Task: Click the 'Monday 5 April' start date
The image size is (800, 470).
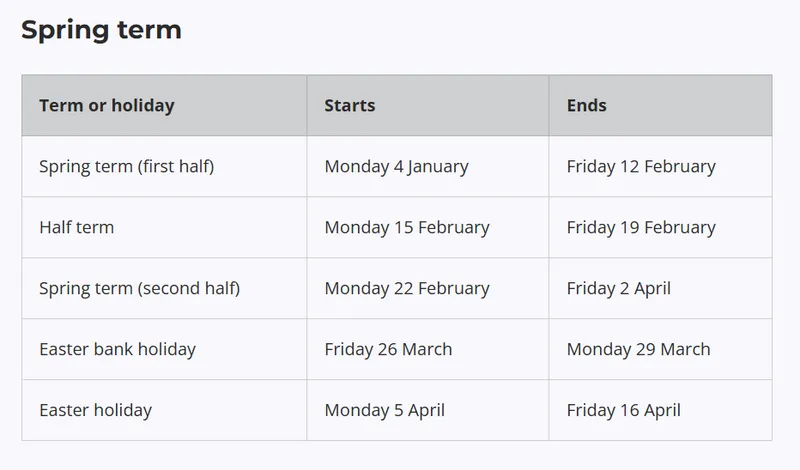Action: [384, 410]
